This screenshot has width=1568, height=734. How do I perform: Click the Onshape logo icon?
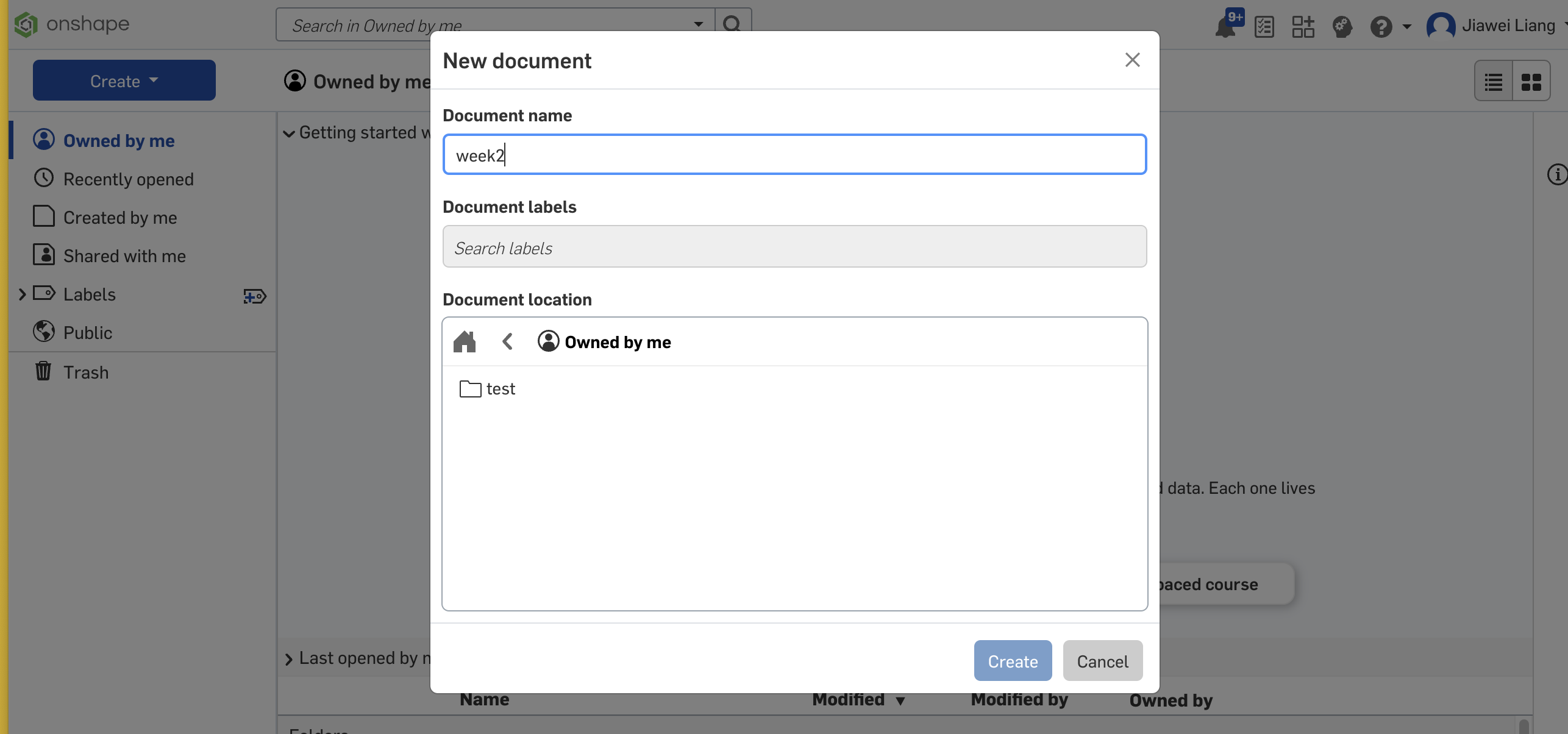[x=26, y=24]
